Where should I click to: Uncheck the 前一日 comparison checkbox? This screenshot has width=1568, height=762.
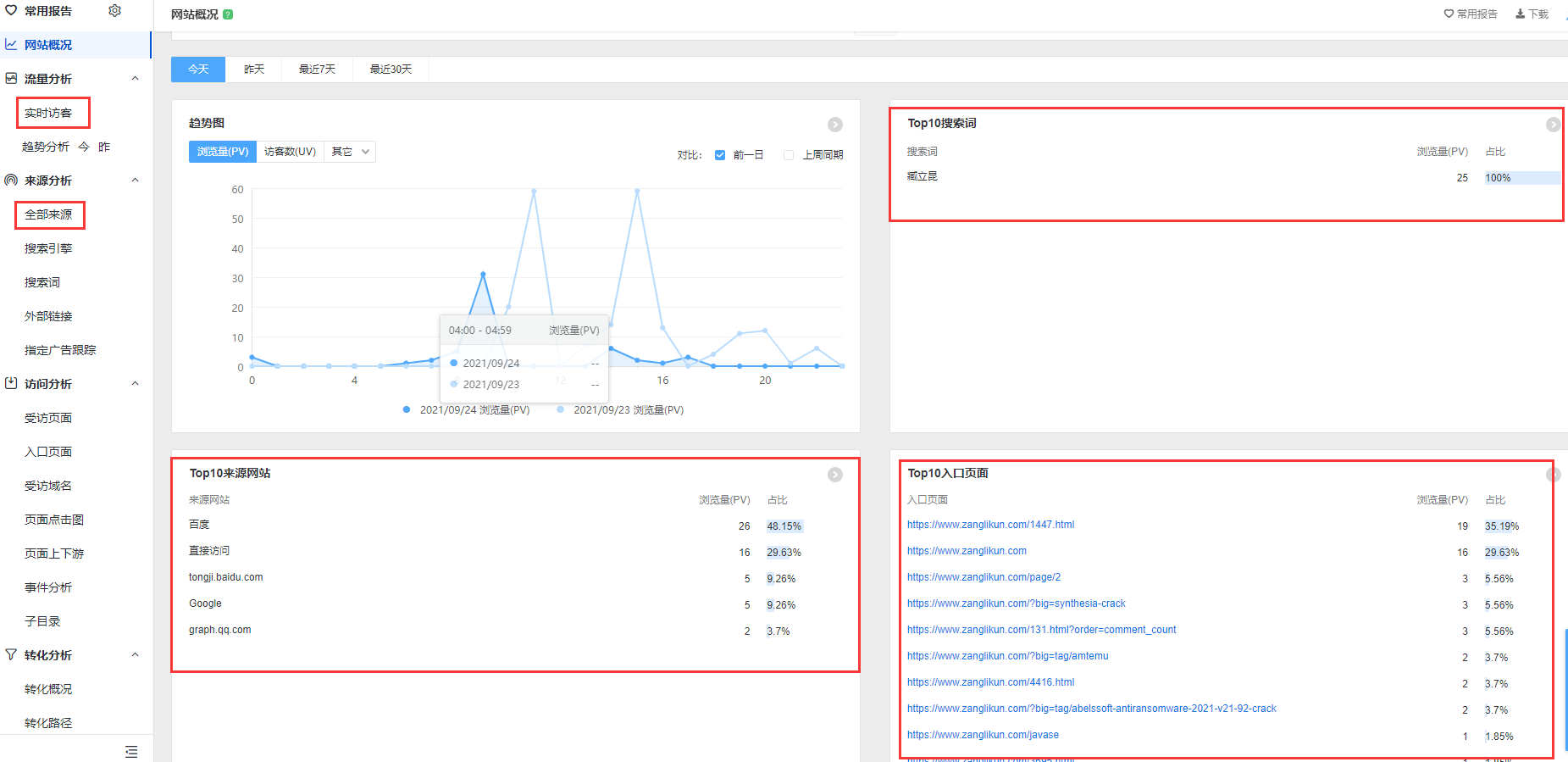(720, 155)
